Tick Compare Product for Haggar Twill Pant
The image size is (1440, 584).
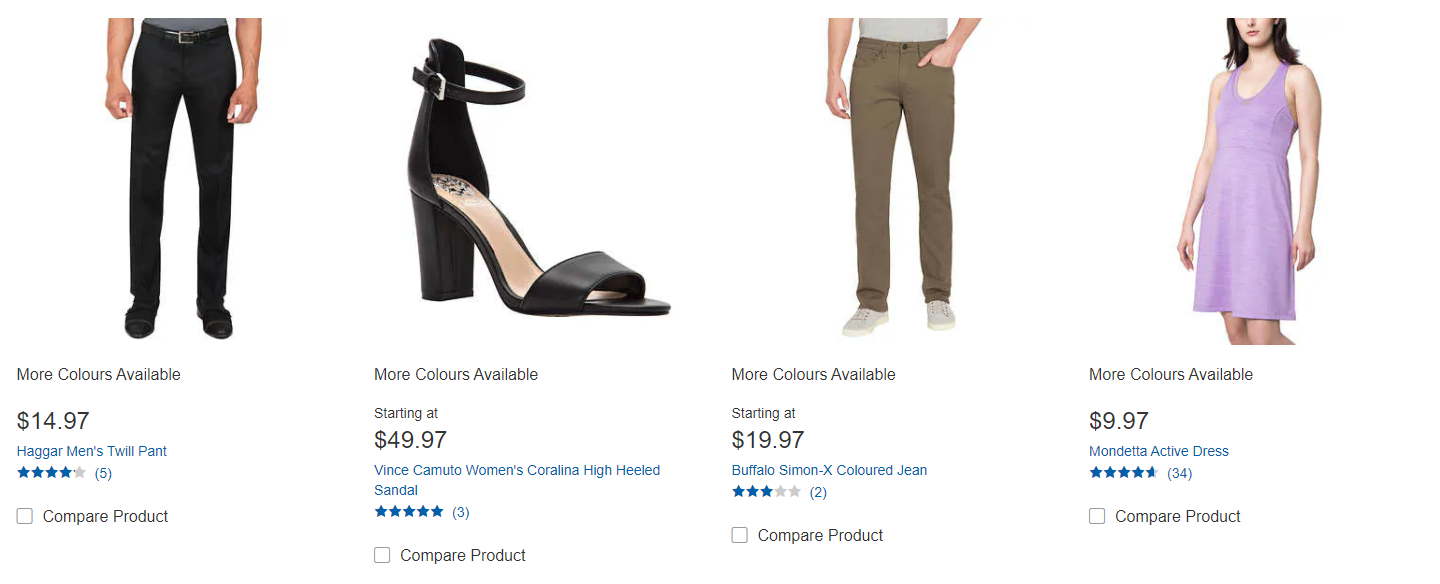point(25,516)
